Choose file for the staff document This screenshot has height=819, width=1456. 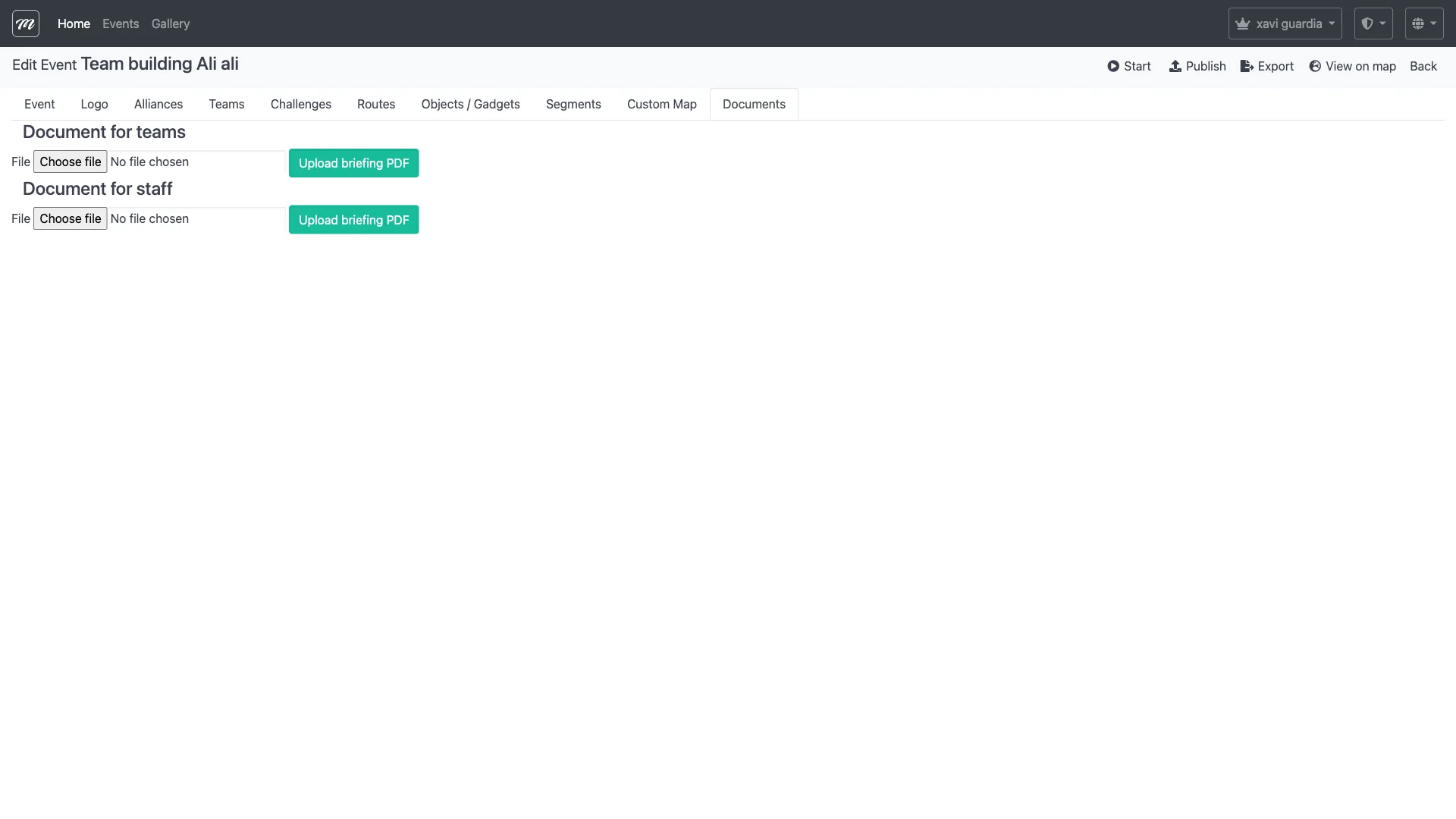point(70,218)
